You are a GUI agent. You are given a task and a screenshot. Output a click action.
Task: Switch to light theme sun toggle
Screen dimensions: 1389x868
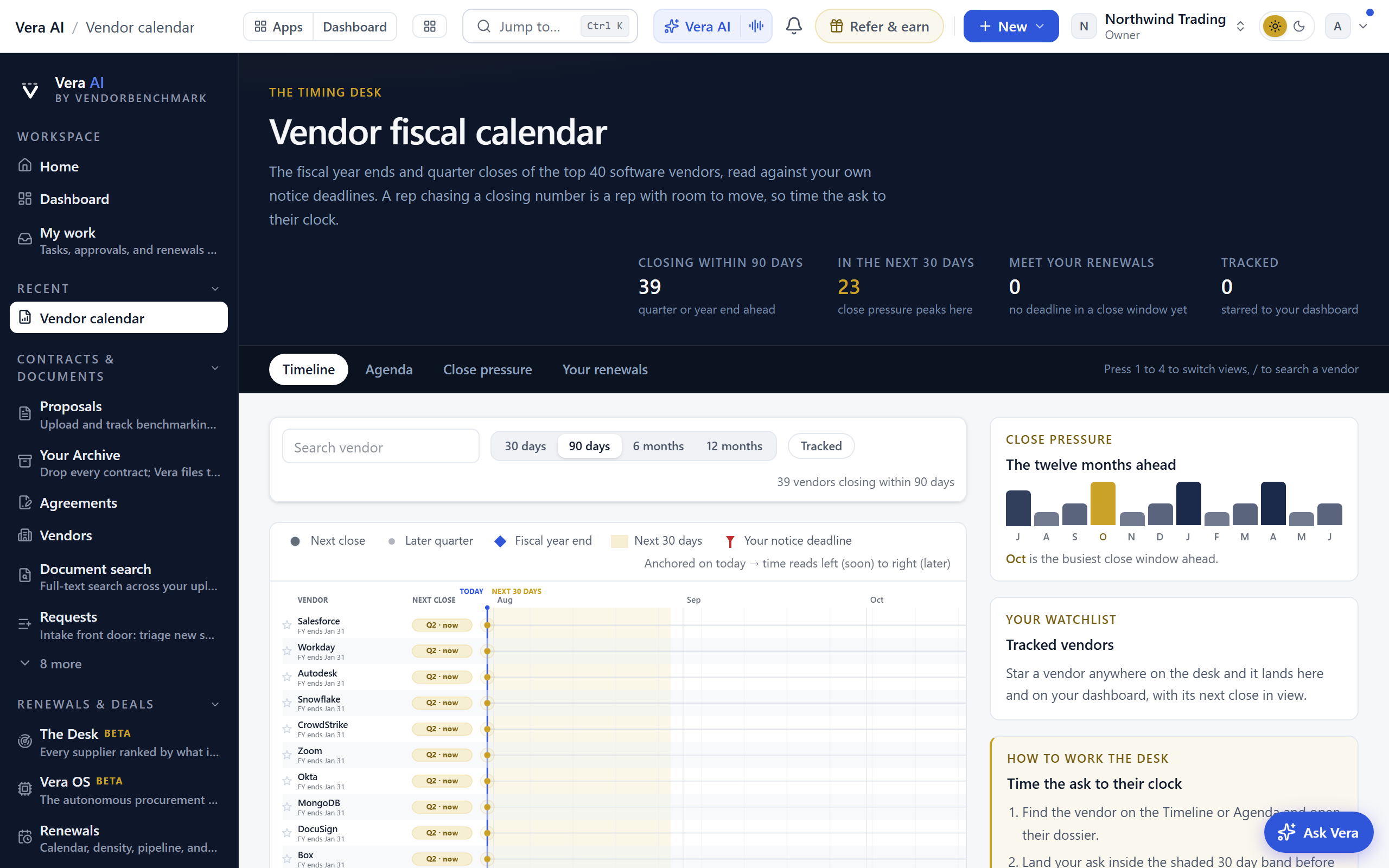pyautogui.click(x=1275, y=27)
